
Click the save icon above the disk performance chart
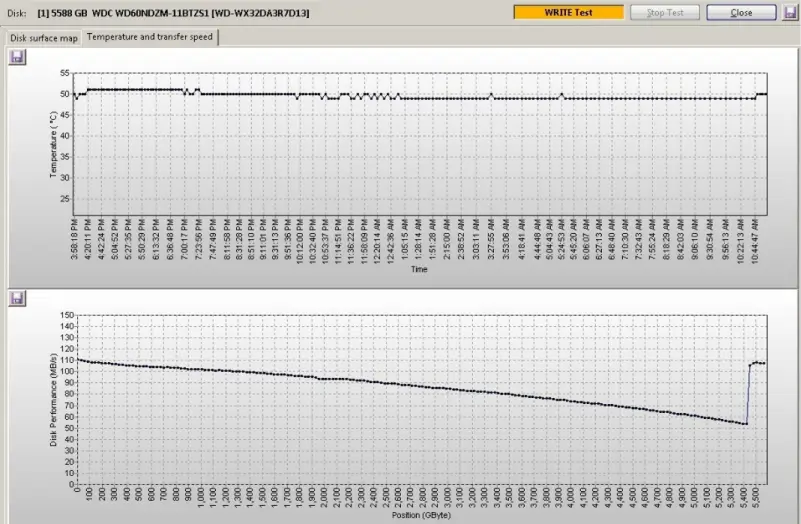(17, 298)
